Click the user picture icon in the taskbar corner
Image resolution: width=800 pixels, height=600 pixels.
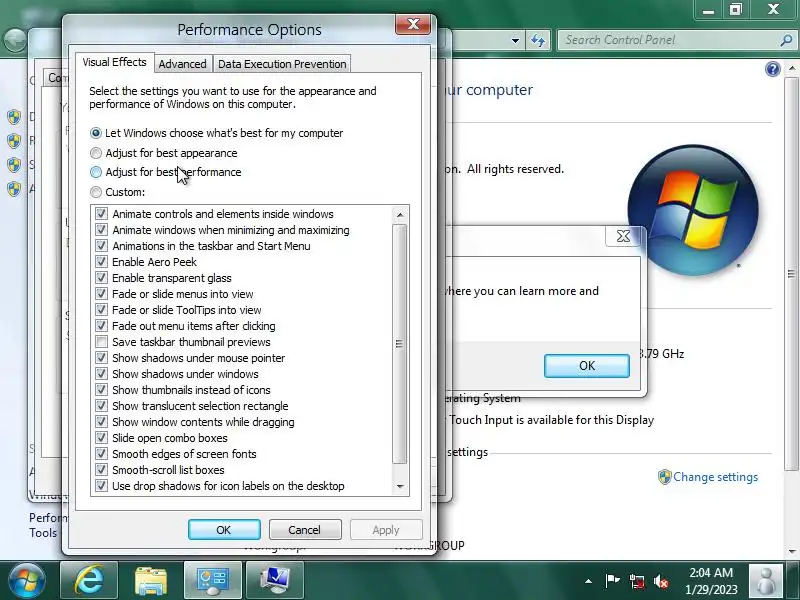coord(766,581)
